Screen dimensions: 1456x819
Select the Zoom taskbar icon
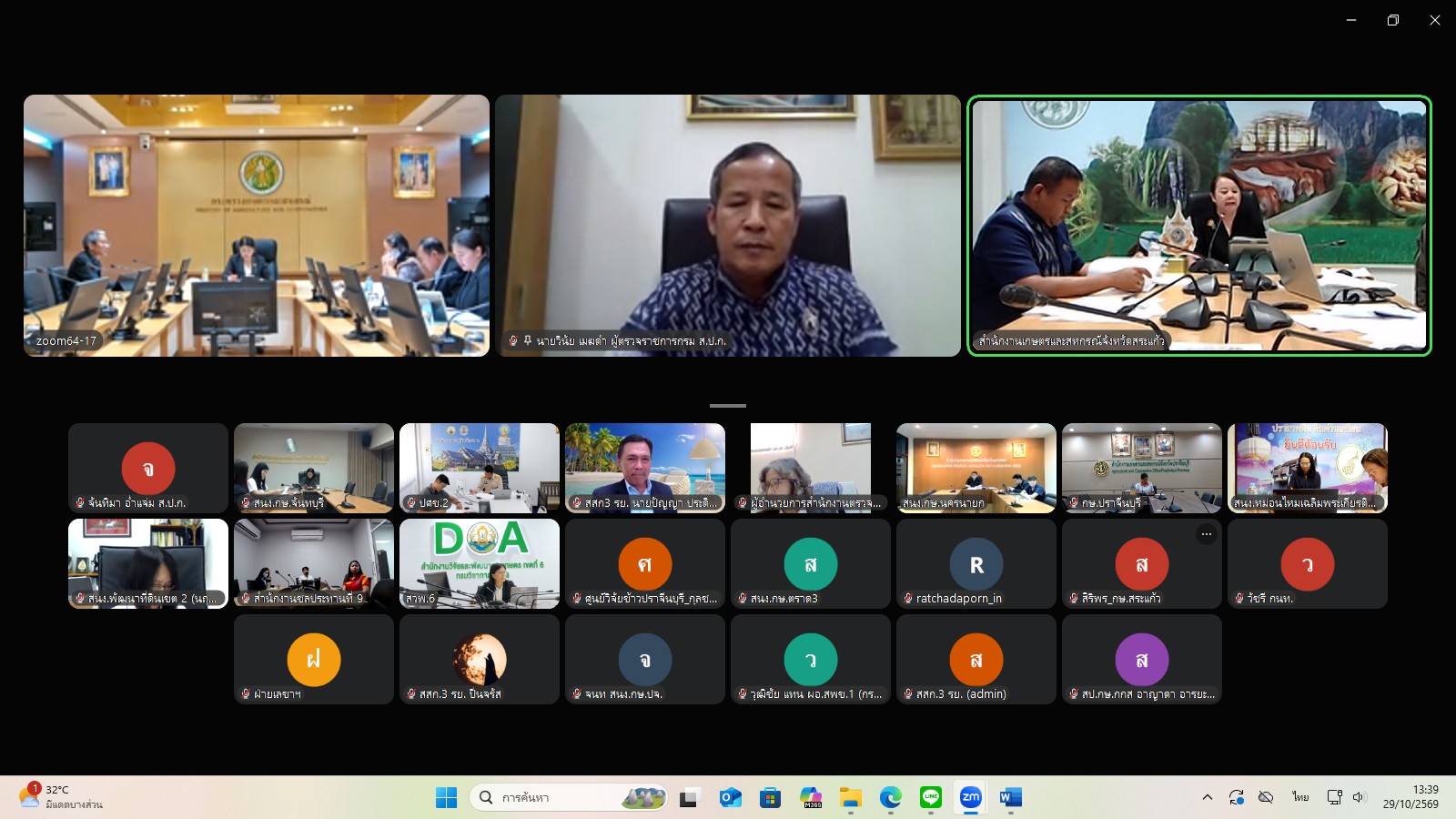tap(971, 798)
